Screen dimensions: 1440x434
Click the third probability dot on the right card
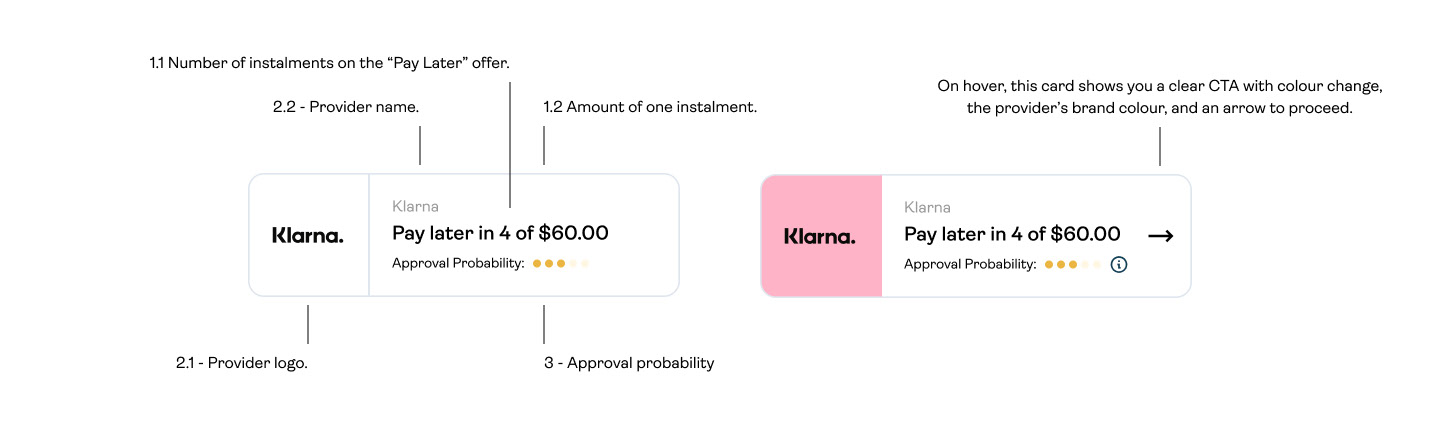point(1073,265)
